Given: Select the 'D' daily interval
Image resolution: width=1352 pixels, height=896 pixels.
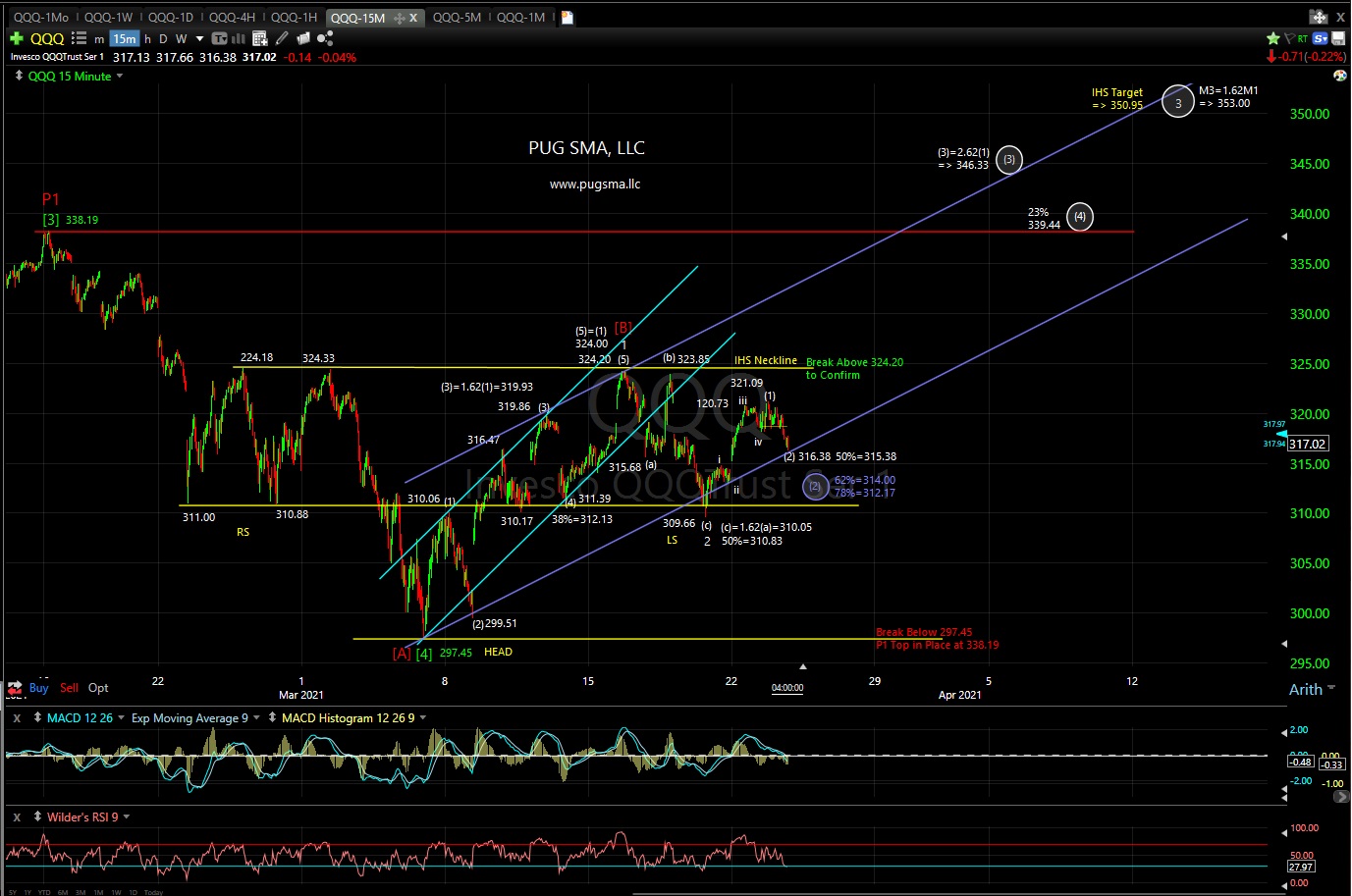Looking at the screenshot, I should 163,39.
